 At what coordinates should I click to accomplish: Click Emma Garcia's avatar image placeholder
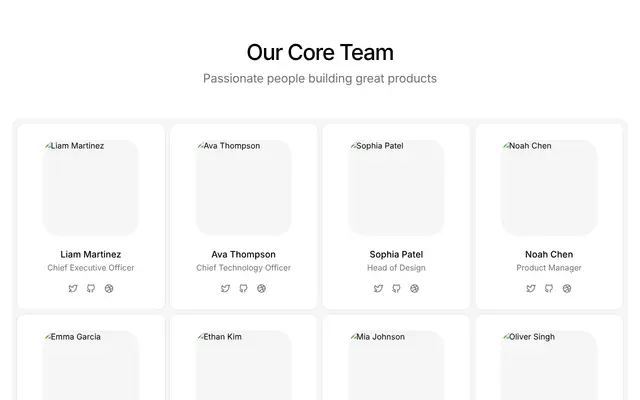[x=91, y=365]
